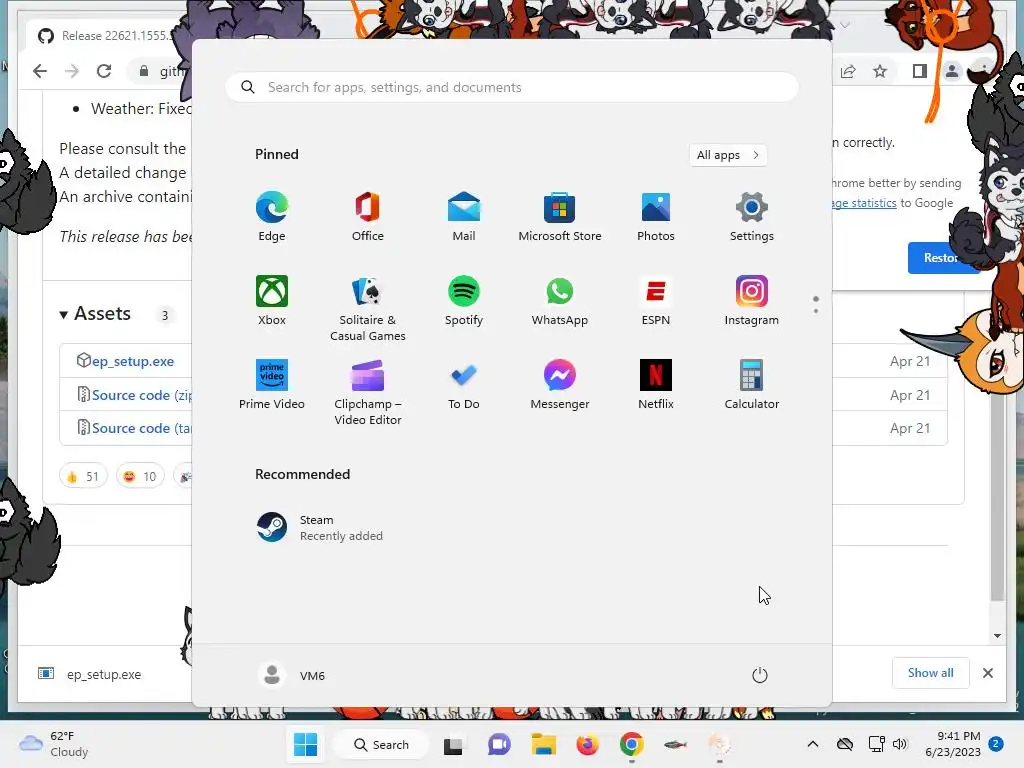Open Clipchamp Video Editor
The height and width of the screenshot is (768, 1024).
point(368,392)
